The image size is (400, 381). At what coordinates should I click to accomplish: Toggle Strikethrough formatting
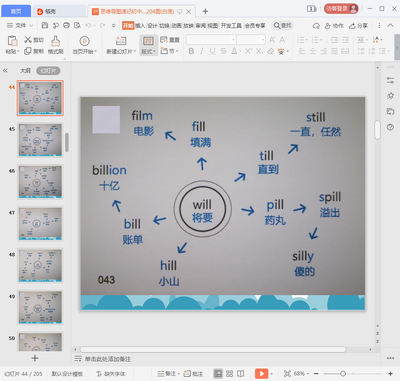pos(223,51)
